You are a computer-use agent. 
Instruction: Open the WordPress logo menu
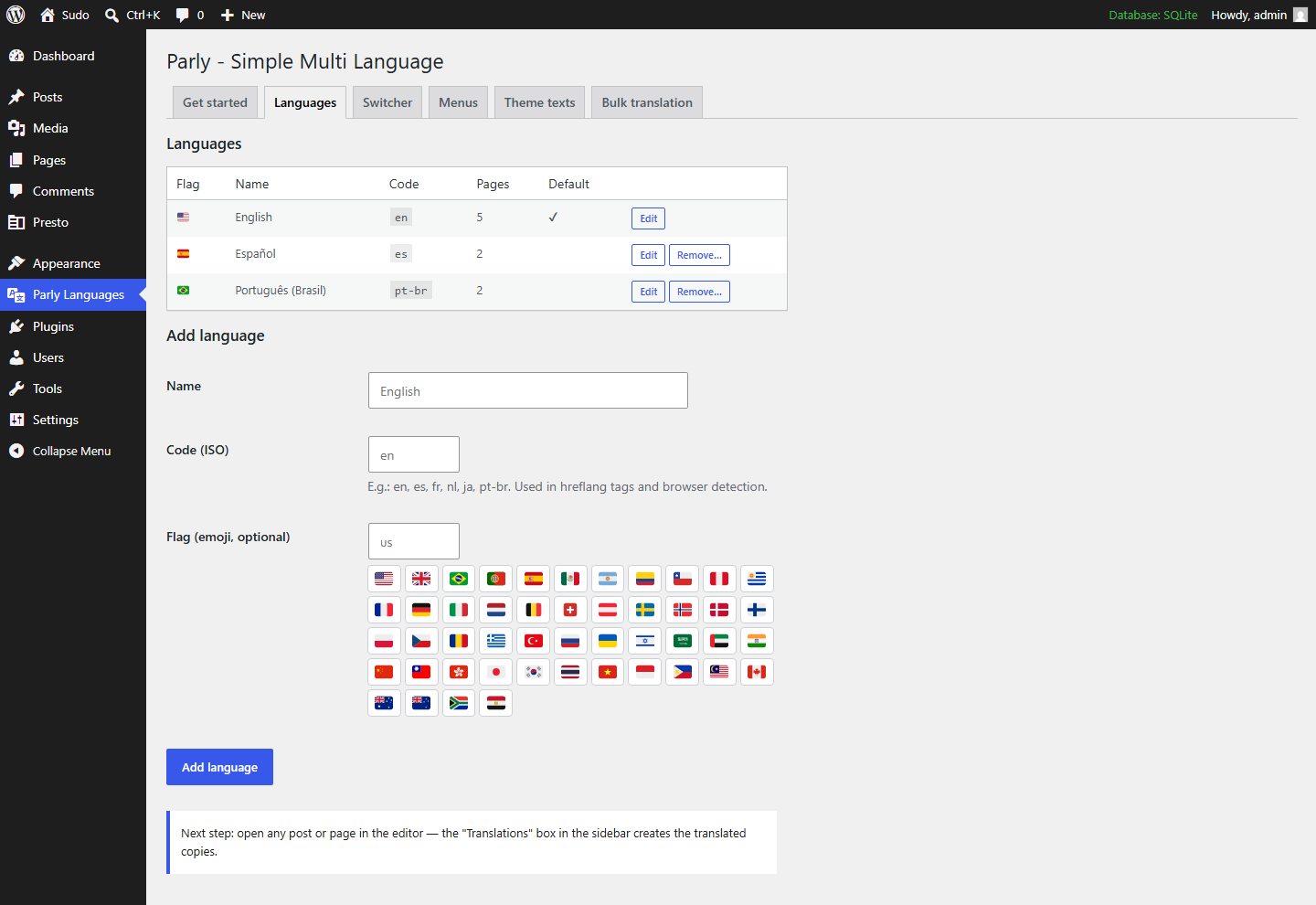coord(16,15)
